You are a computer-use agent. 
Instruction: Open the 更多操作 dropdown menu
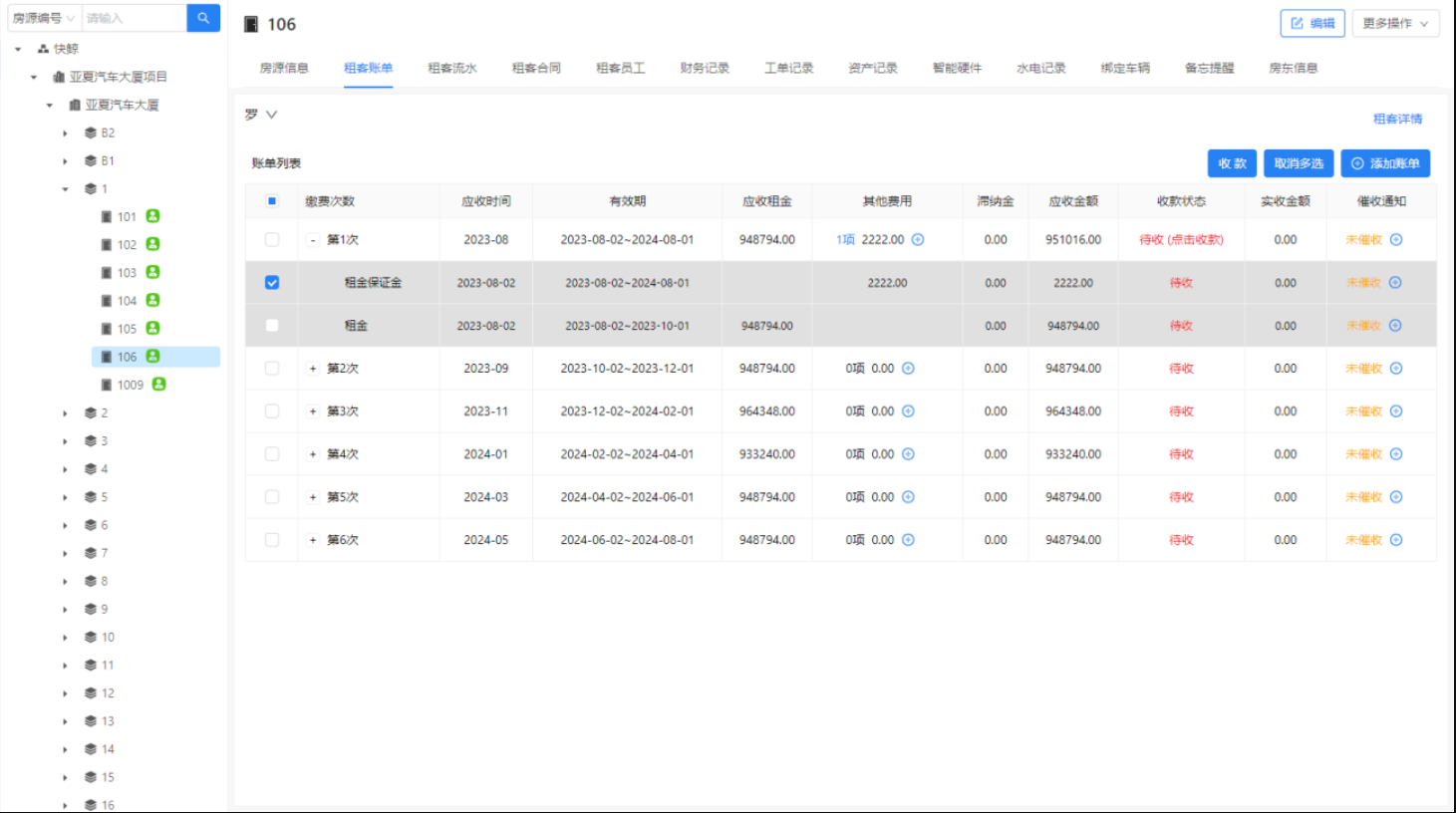(x=1394, y=23)
